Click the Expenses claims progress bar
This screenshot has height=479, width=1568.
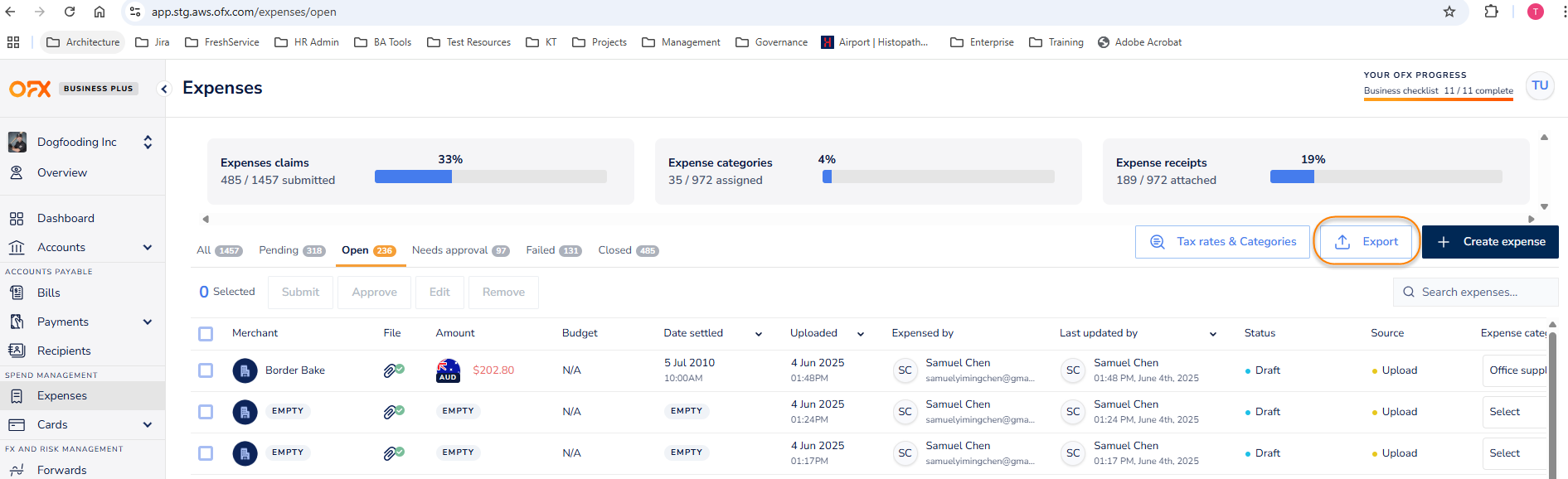(490, 177)
